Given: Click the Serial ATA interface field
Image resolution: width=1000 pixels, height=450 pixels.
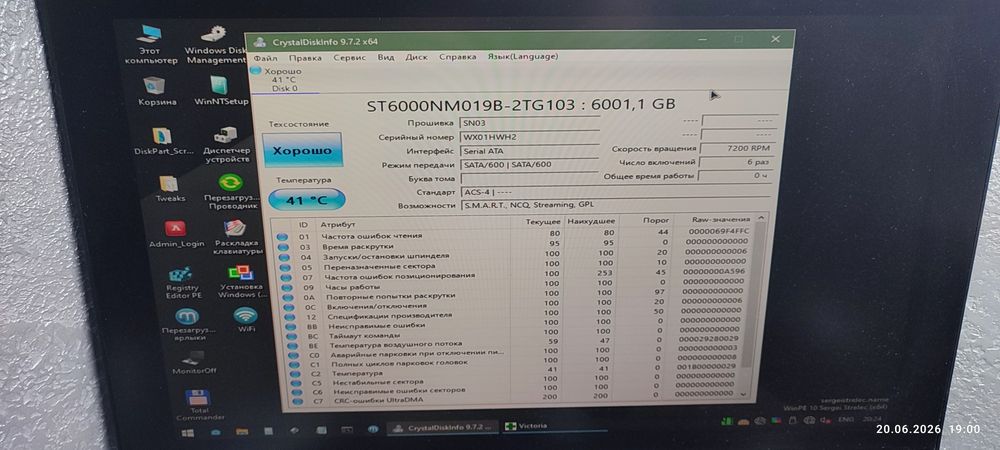Looking at the screenshot, I should pos(530,151).
